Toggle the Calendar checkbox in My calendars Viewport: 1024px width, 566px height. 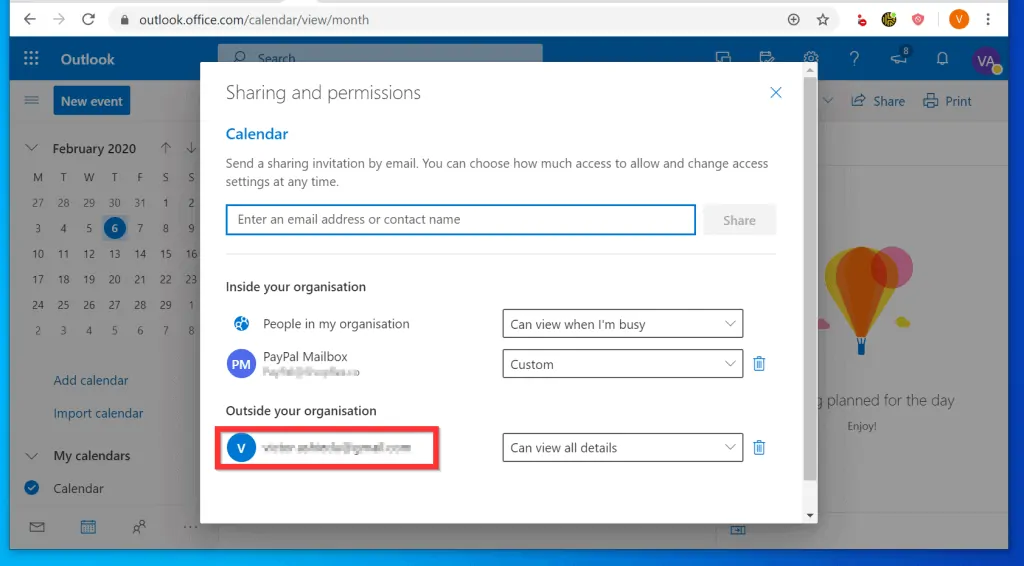32,488
